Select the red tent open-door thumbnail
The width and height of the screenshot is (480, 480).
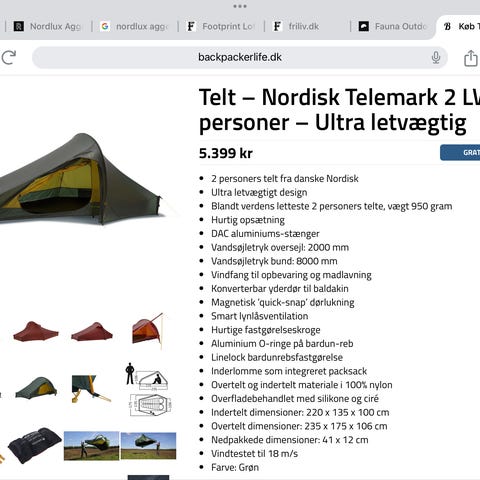click(148, 330)
